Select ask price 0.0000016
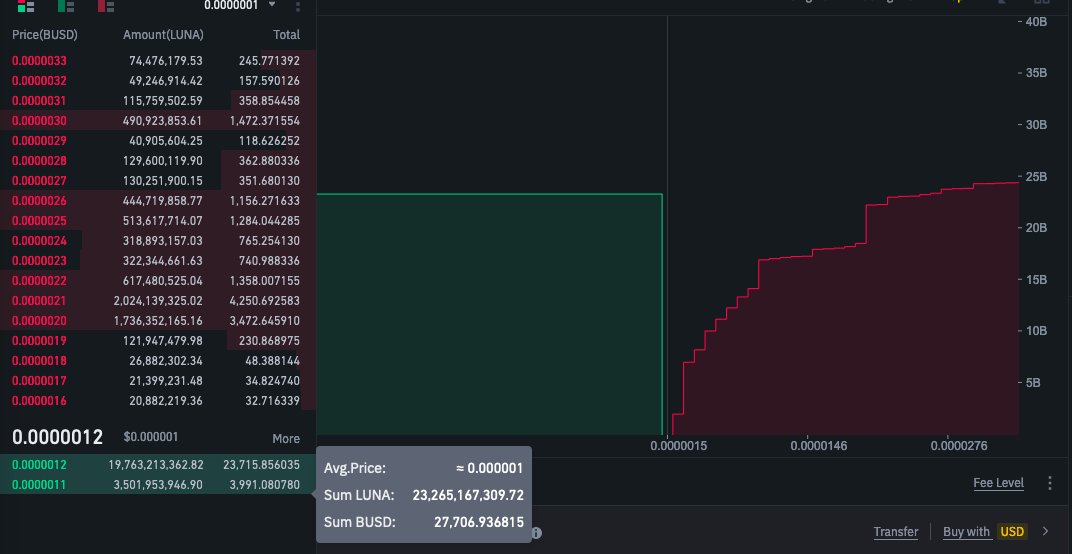This screenshot has width=1072, height=554. click(x=39, y=401)
